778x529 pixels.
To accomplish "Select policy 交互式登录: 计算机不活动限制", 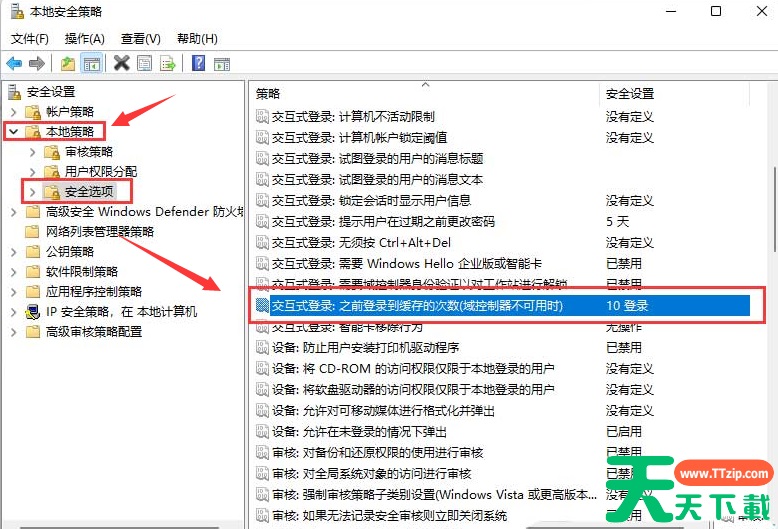I will (353, 117).
